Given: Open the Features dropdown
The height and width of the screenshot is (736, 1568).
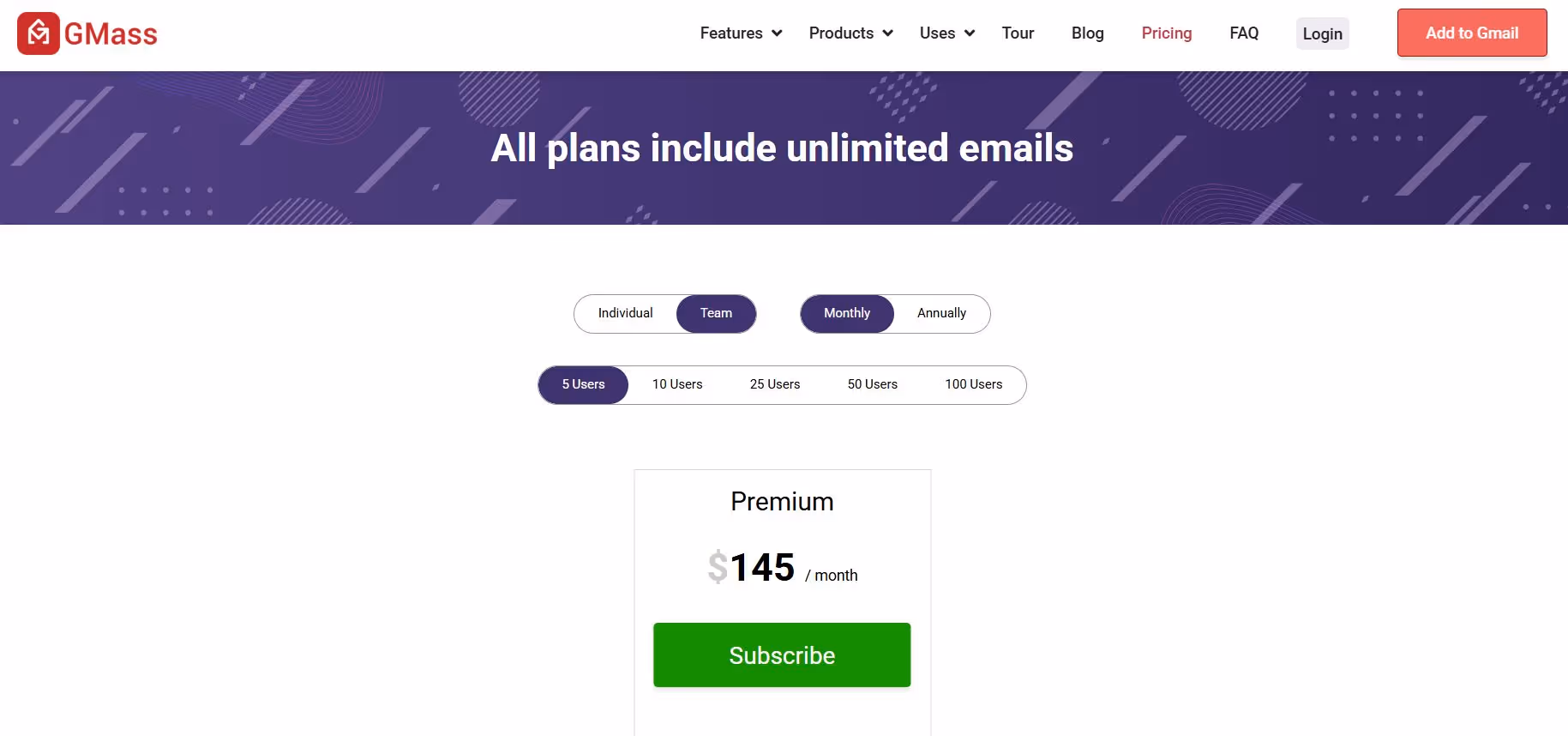Looking at the screenshot, I should tap(731, 33).
